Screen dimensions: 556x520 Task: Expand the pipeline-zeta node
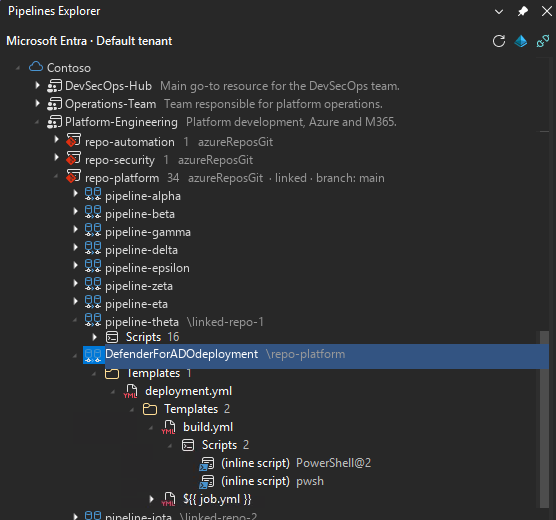tap(76, 283)
